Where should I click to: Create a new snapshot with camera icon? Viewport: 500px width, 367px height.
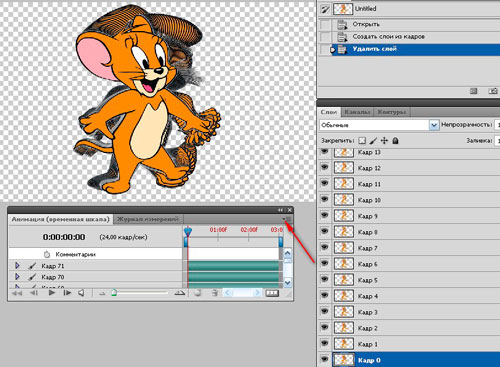click(493, 91)
